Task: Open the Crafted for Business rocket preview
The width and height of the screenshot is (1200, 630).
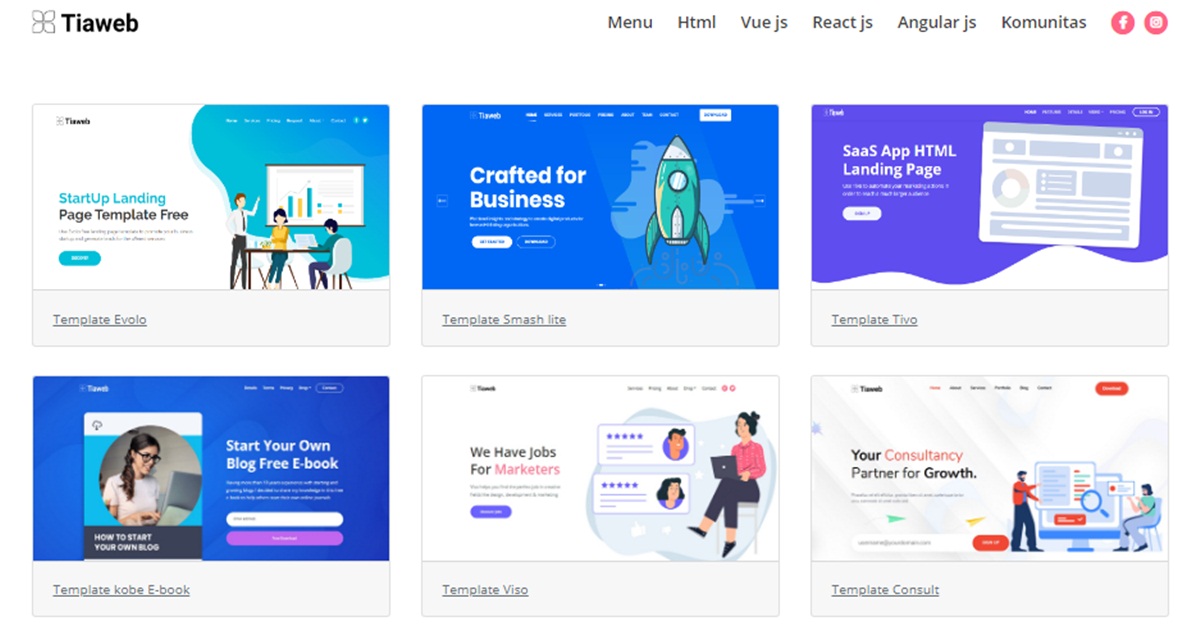Action: 600,197
